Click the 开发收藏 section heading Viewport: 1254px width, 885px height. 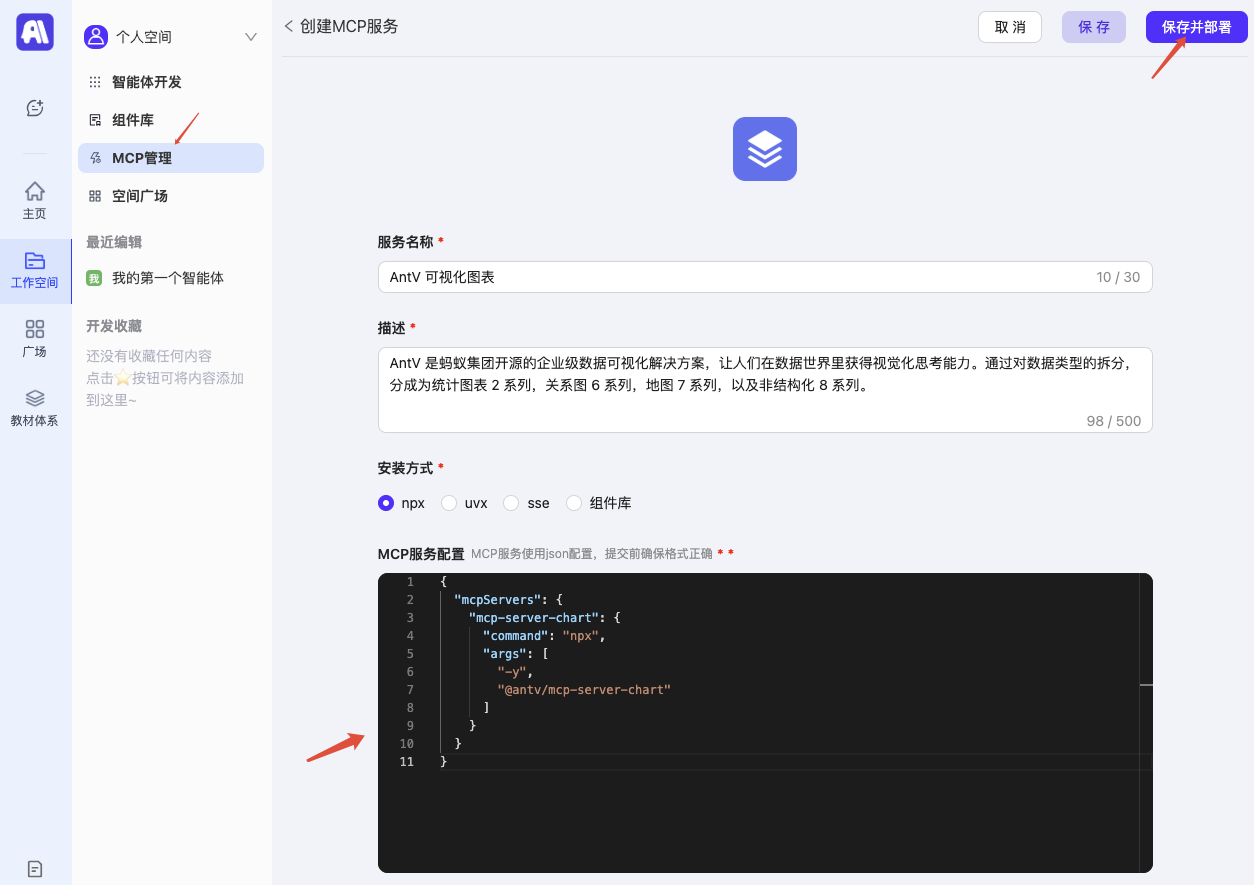pos(114,326)
